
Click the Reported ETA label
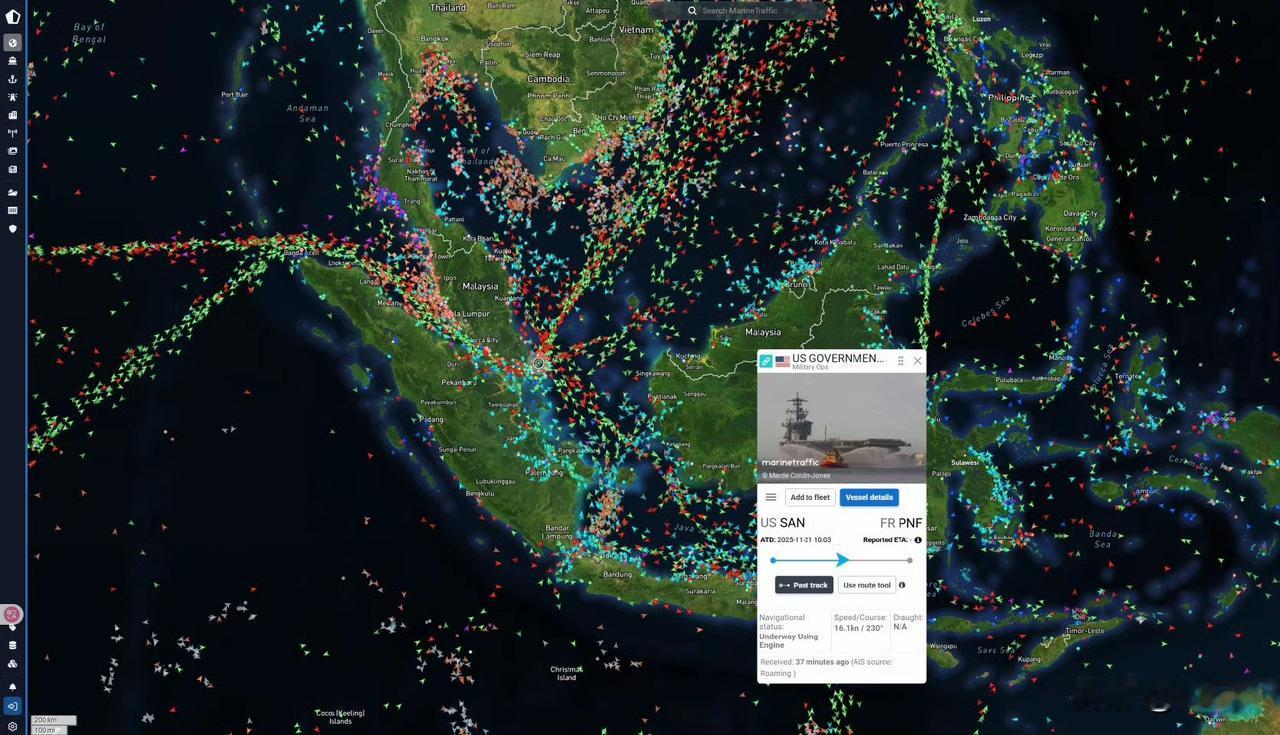[x=886, y=540]
